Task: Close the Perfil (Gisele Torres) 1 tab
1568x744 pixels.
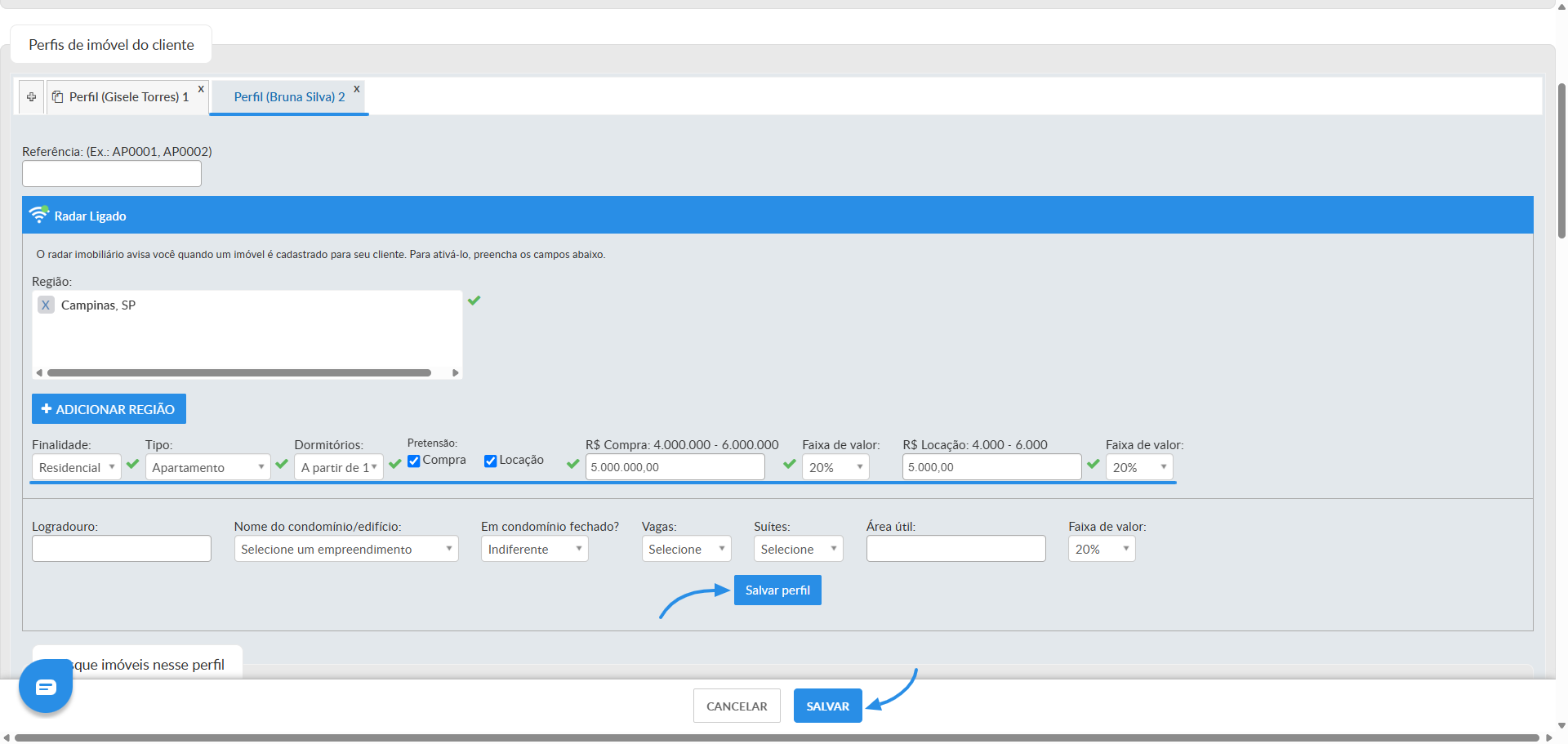Action: [x=201, y=89]
